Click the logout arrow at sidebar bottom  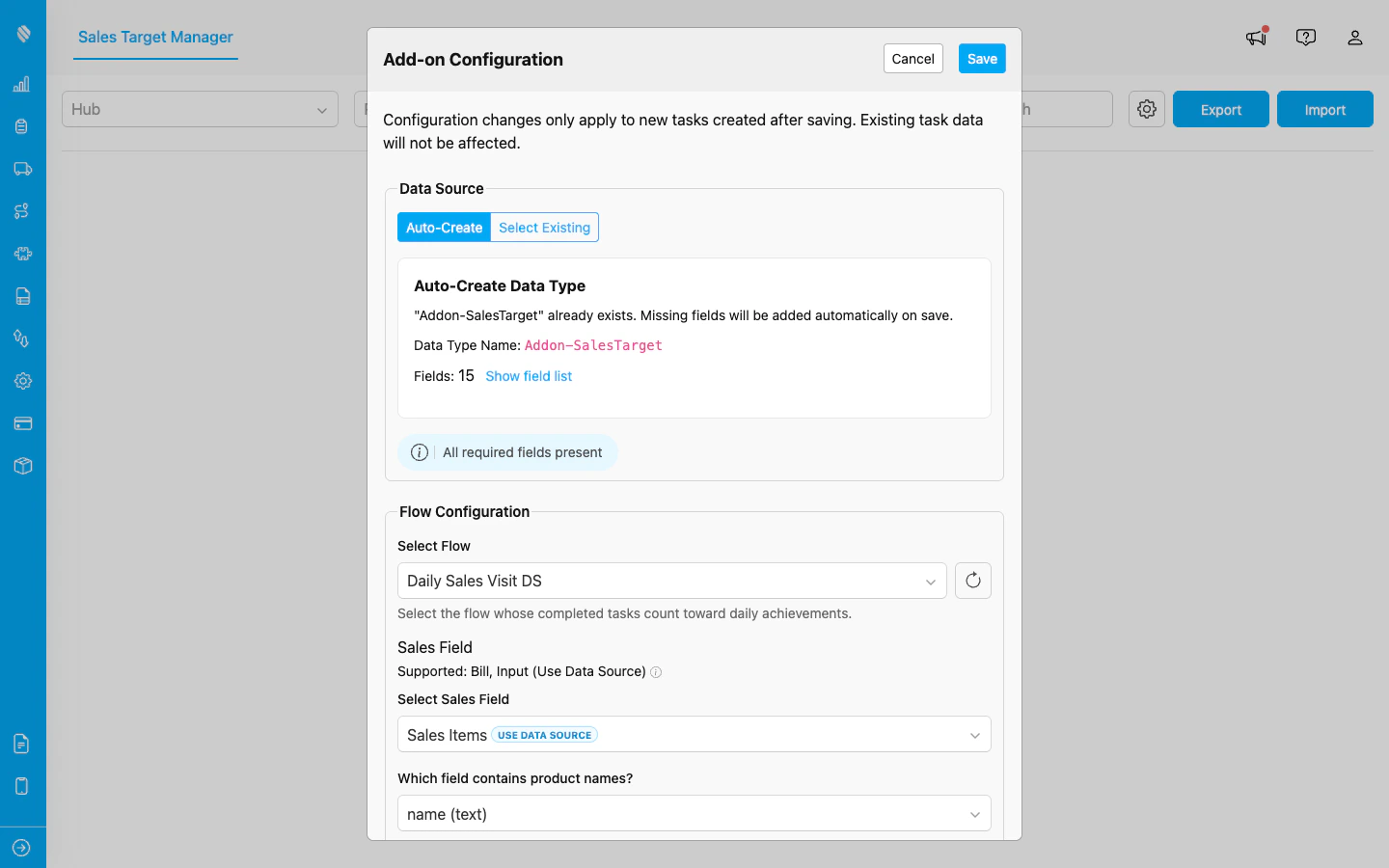pos(22,847)
